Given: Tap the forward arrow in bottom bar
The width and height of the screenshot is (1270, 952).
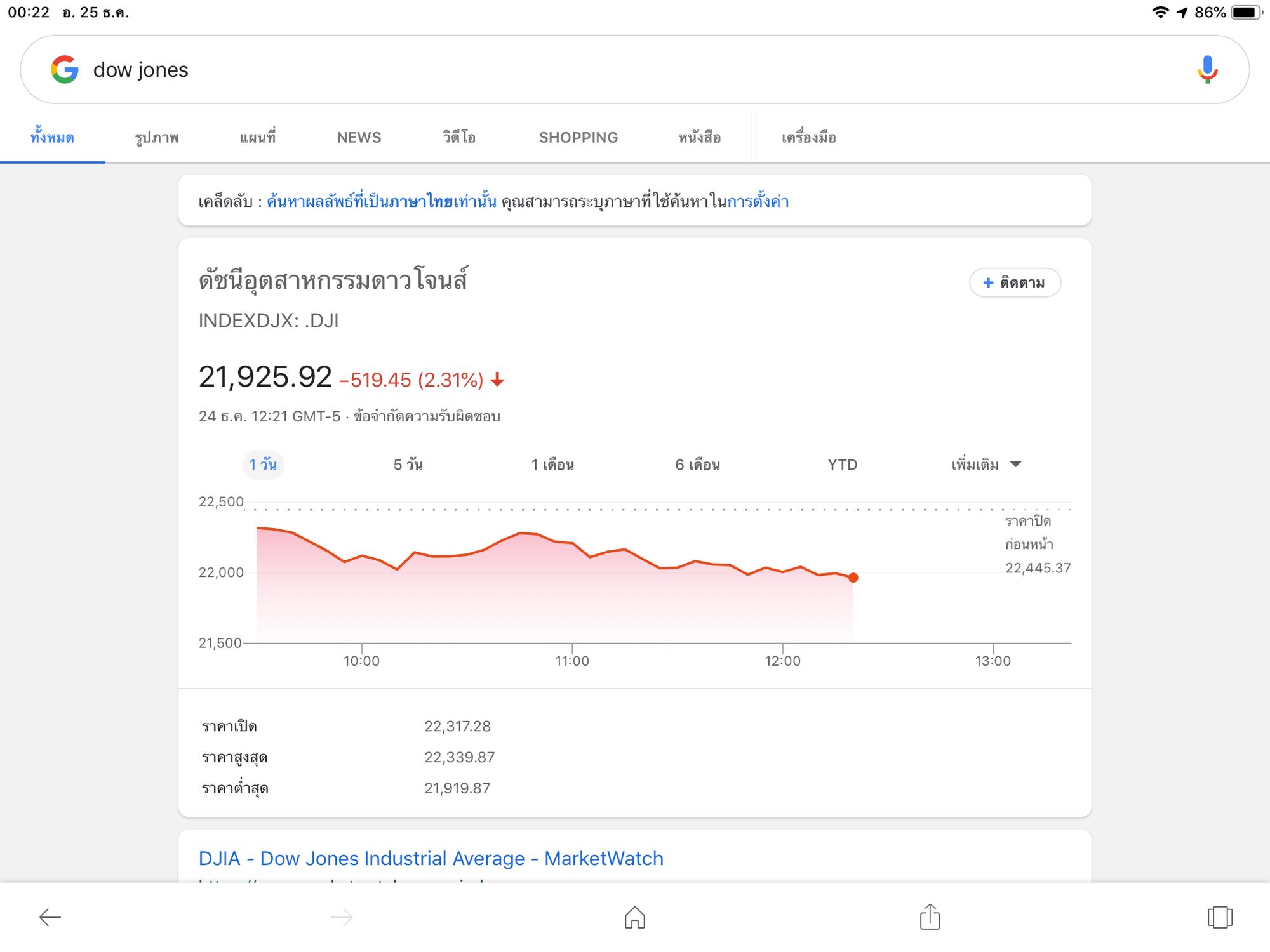Looking at the screenshot, I should 342,917.
